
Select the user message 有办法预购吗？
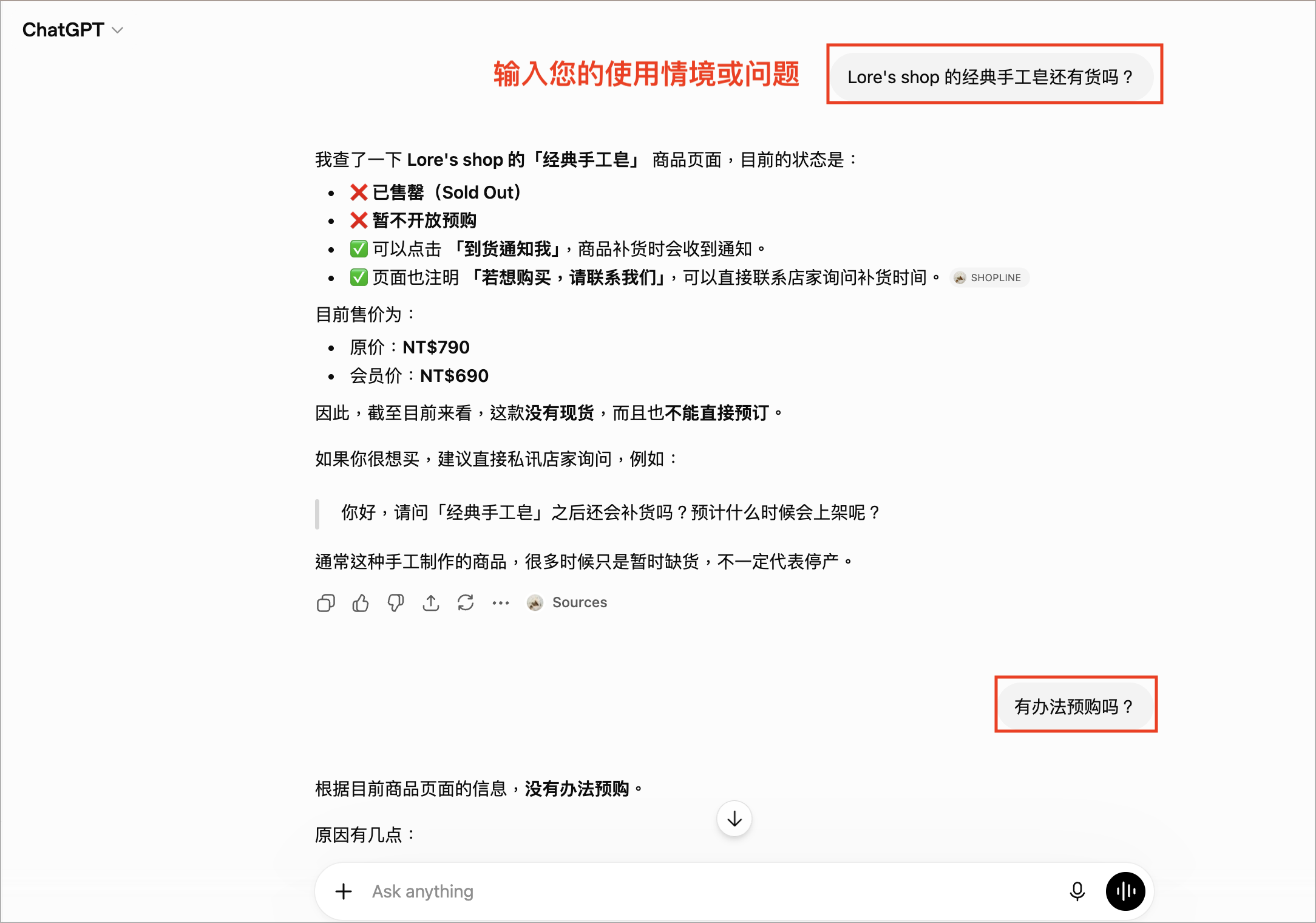click(1075, 706)
